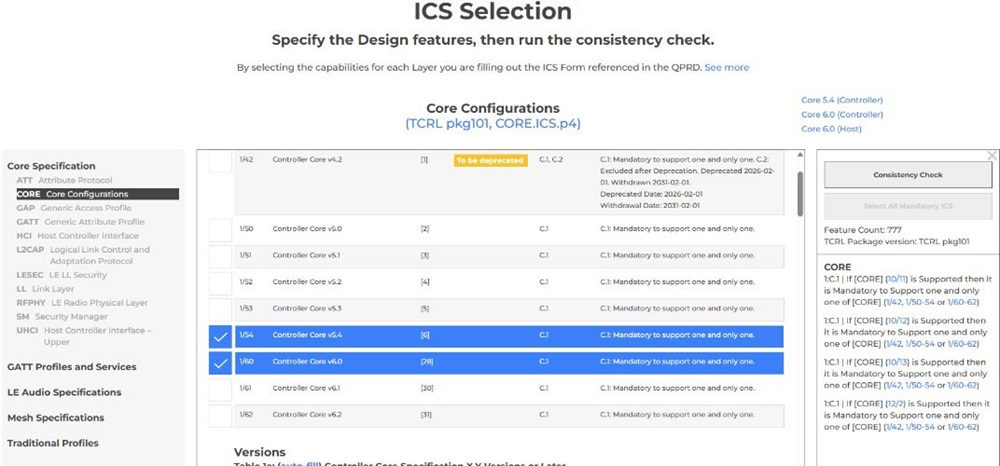Close the consistency check side panel

pos(992,156)
